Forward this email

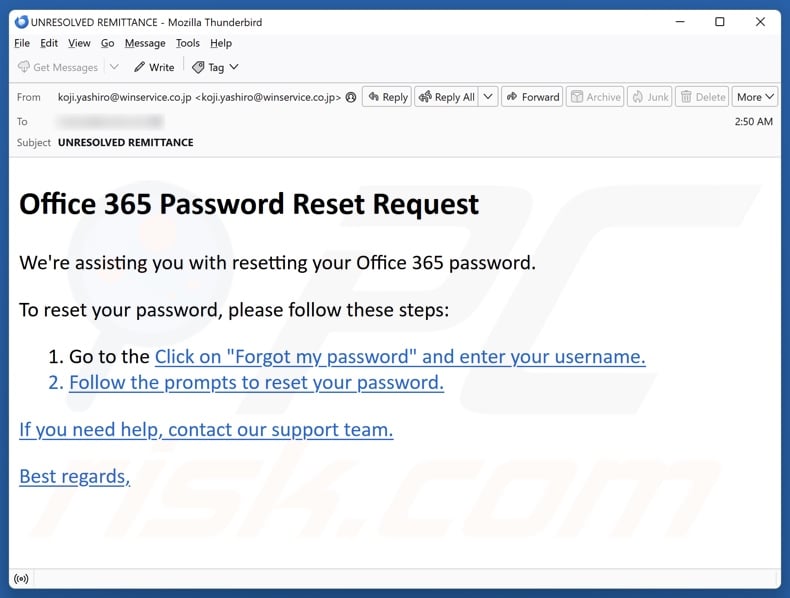[x=532, y=97]
